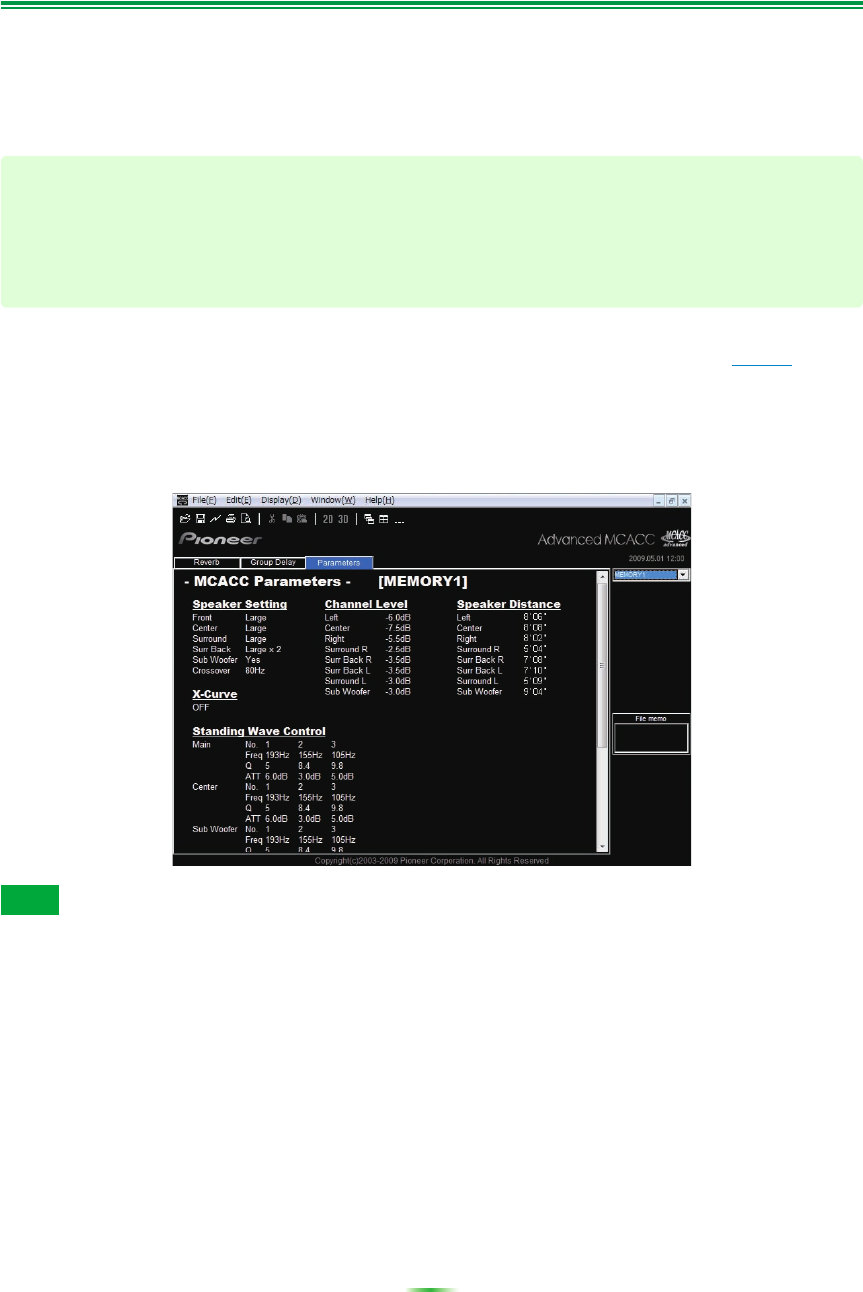Switch to 2D display mode
863x1292 pixels.
(x=327, y=519)
